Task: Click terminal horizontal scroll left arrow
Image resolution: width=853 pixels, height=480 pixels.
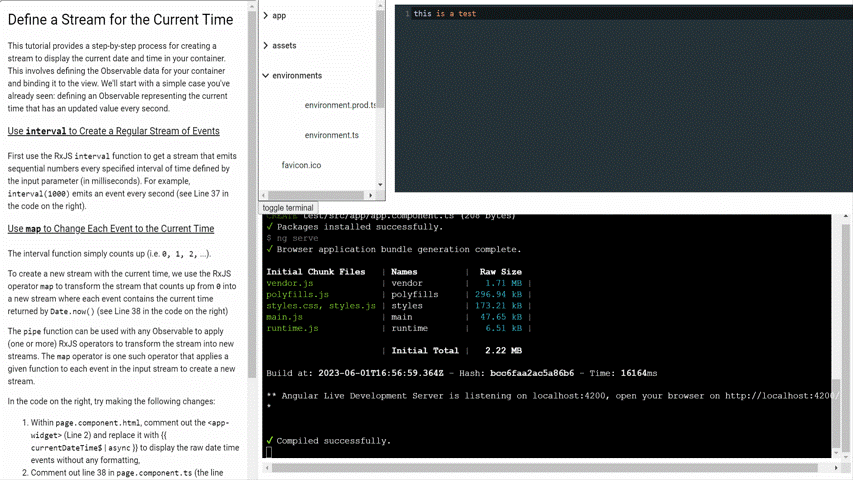Action: (267, 467)
